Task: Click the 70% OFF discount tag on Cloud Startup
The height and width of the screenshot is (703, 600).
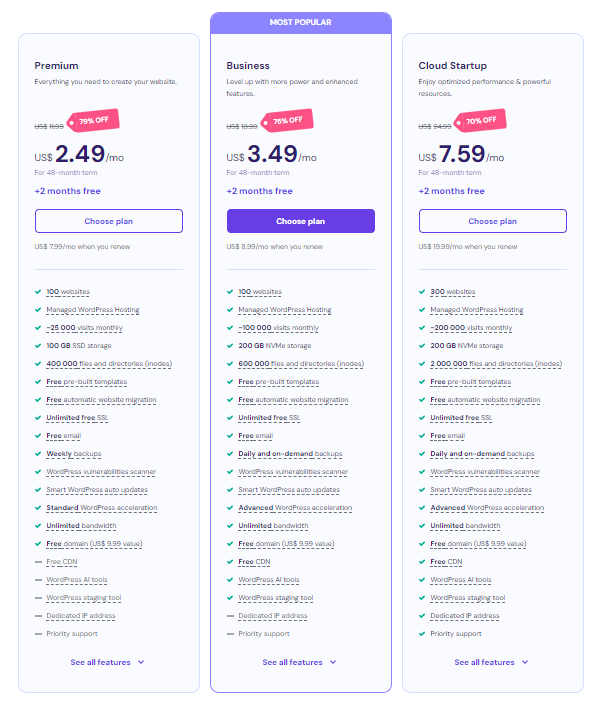Action: (x=480, y=121)
